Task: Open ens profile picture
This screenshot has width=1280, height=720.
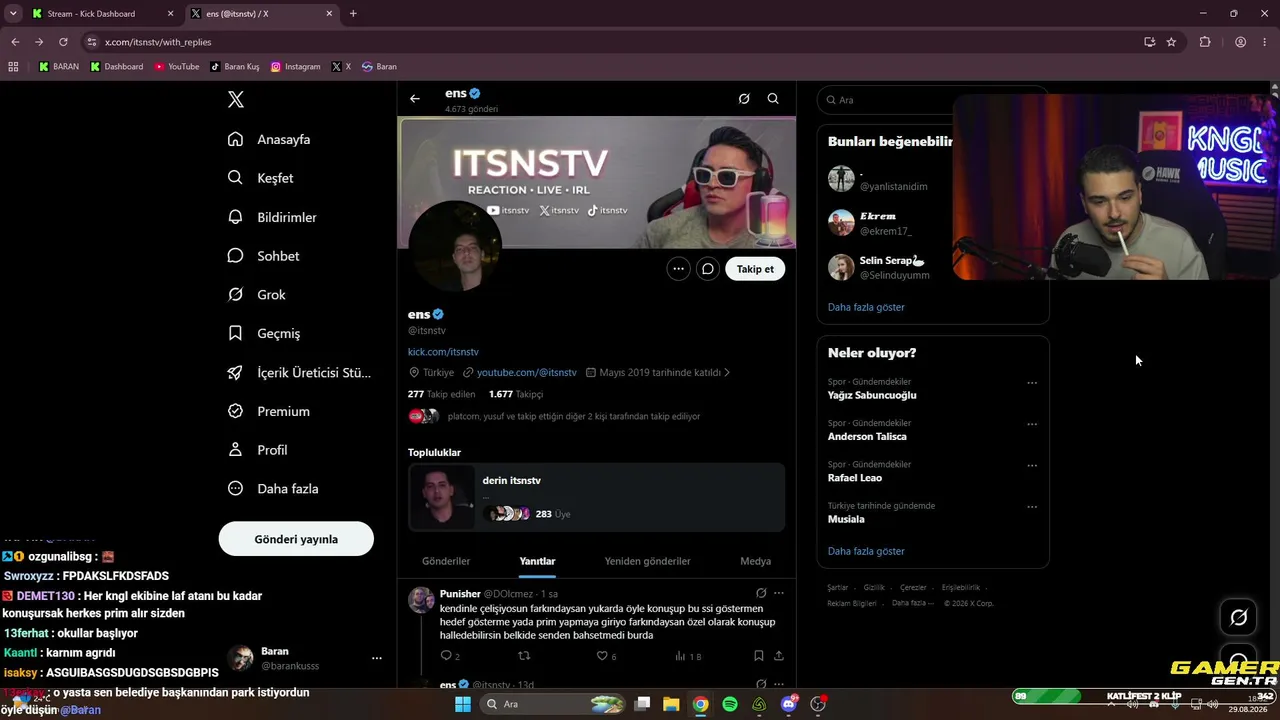Action: 455,247
